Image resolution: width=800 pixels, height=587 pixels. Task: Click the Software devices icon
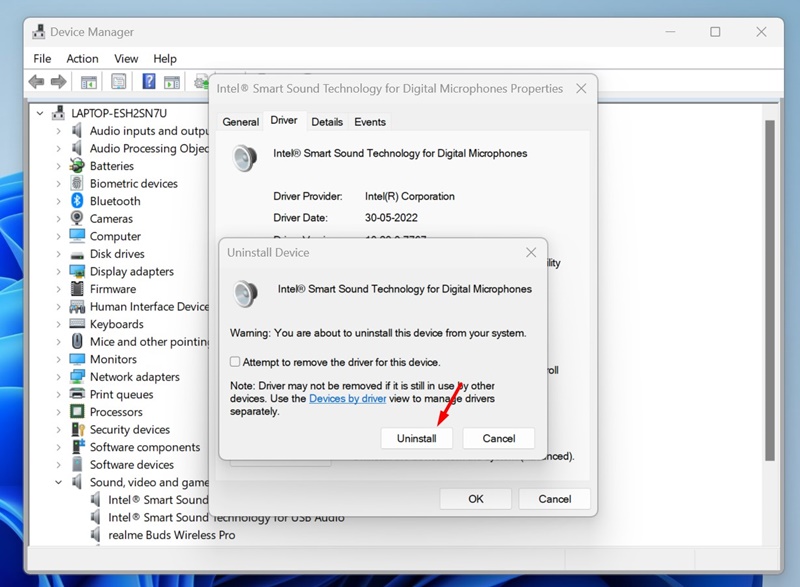77,464
